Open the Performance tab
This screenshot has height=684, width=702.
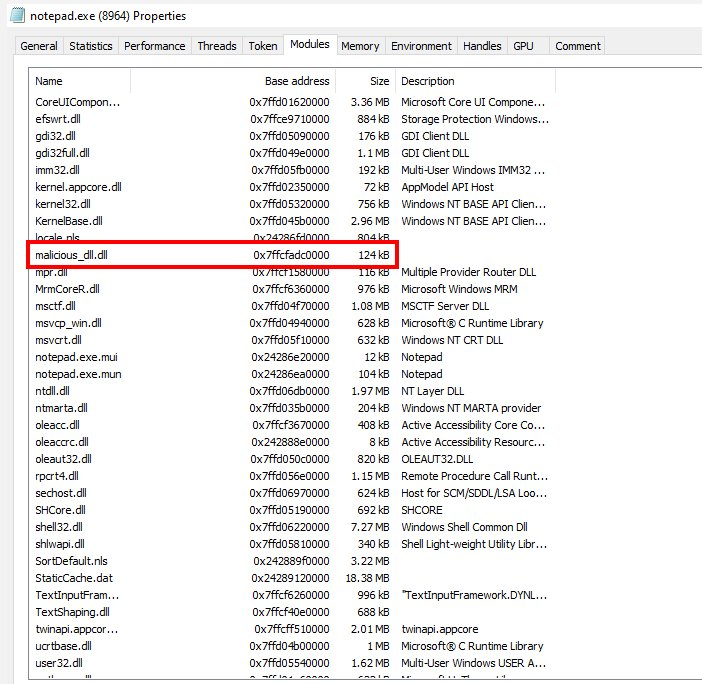[154, 46]
